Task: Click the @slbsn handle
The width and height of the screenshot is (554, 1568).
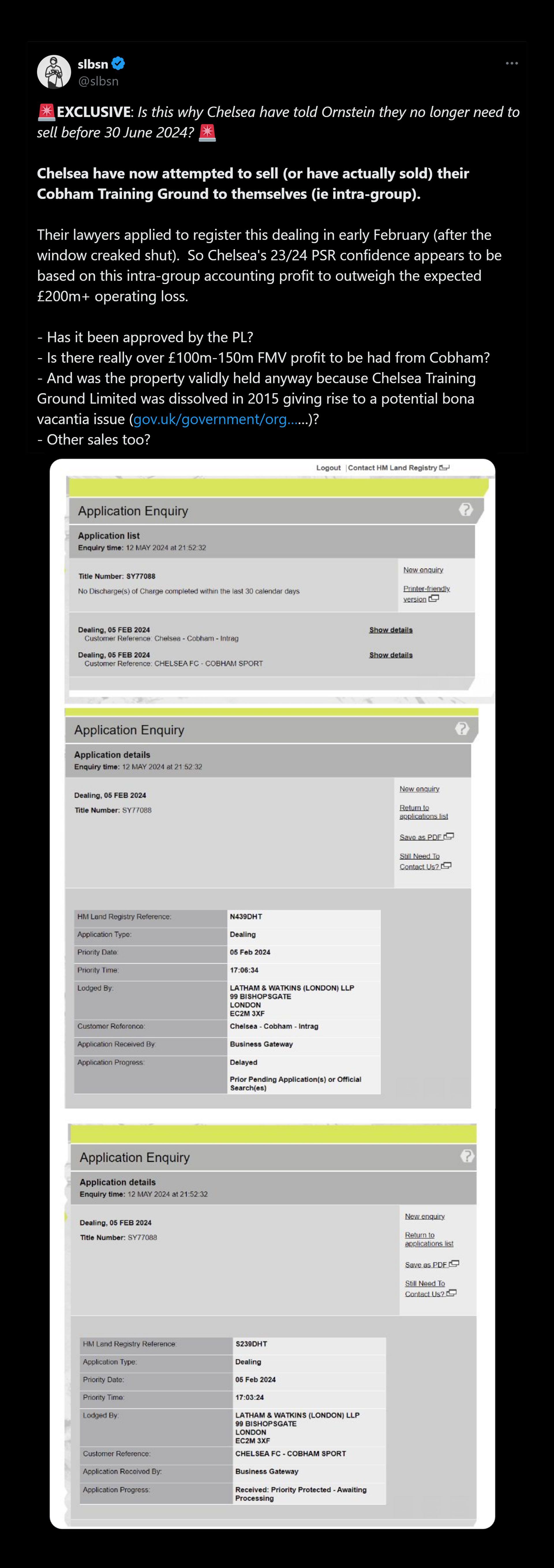Action: (x=98, y=81)
